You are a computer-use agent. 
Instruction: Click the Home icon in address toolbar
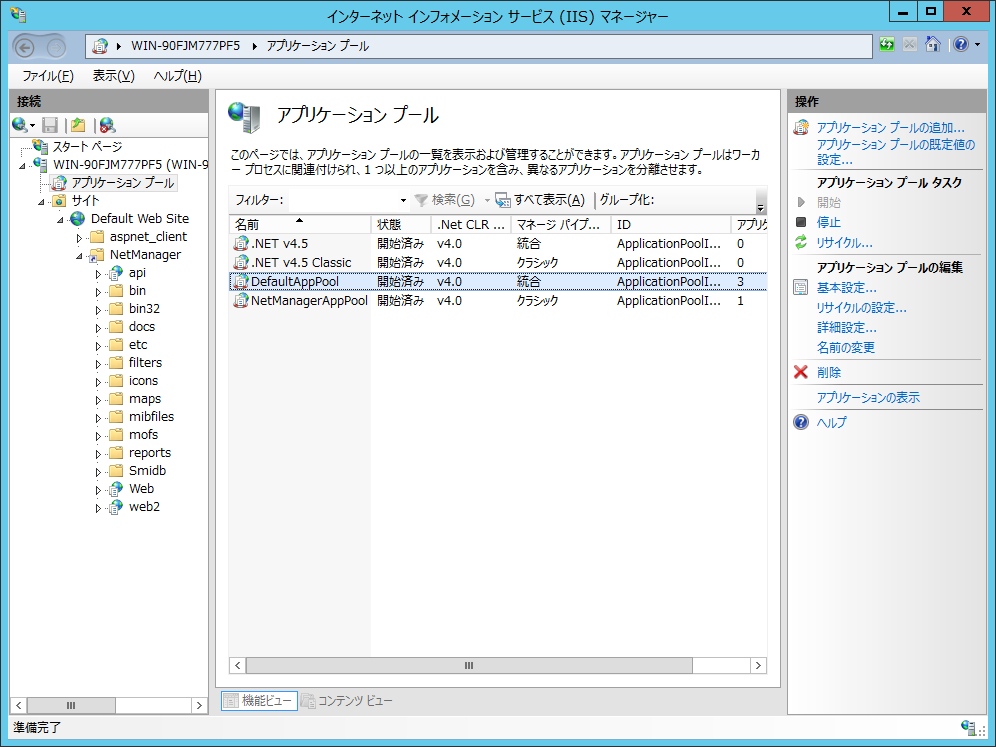pos(932,44)
